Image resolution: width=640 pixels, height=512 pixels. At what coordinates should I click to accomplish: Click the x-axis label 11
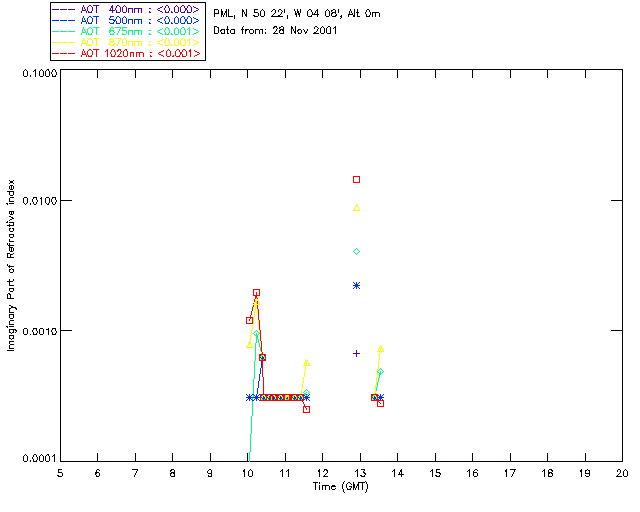coord(285,473)
